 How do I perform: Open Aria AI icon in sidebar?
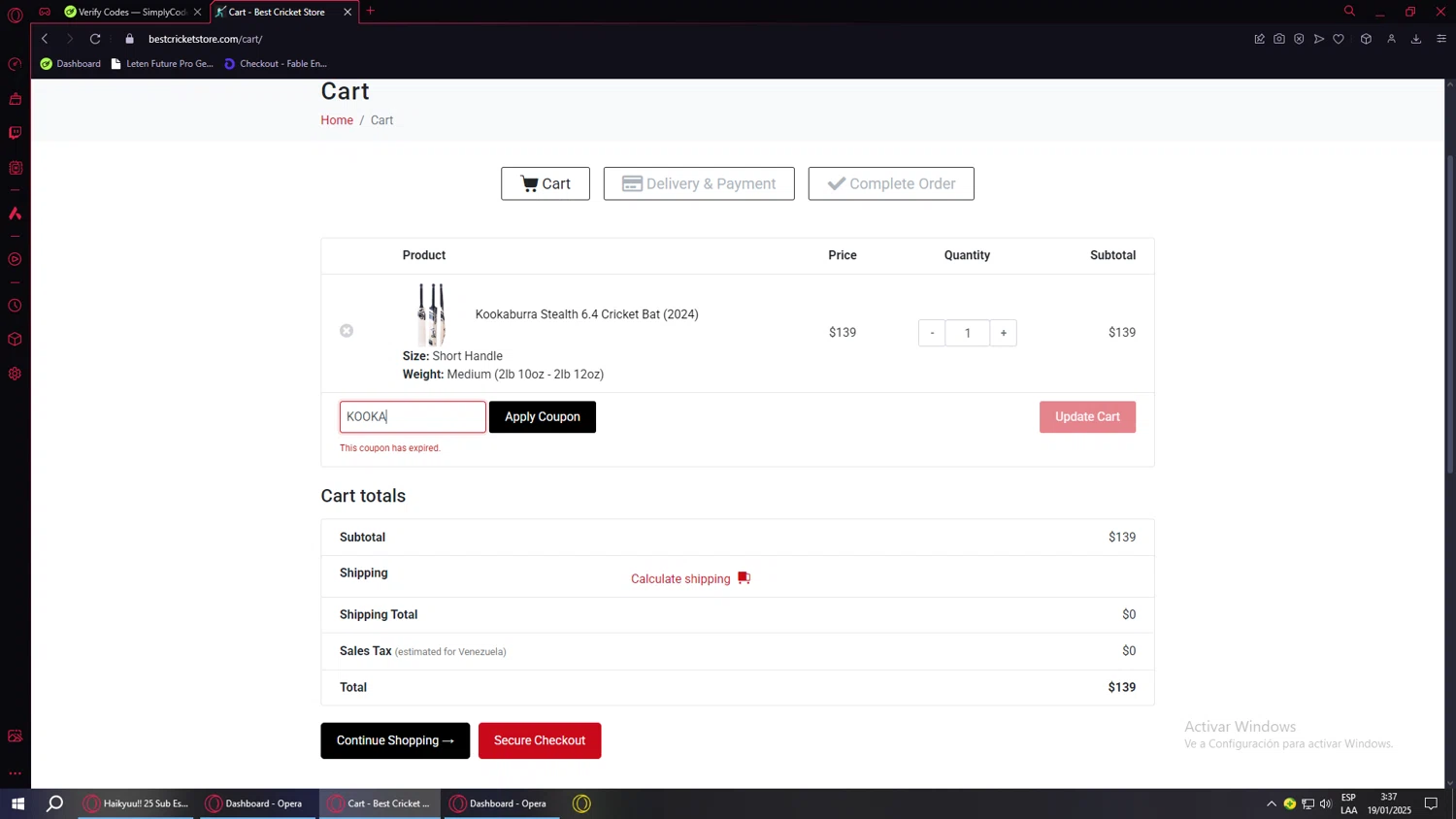pos(15,213)
